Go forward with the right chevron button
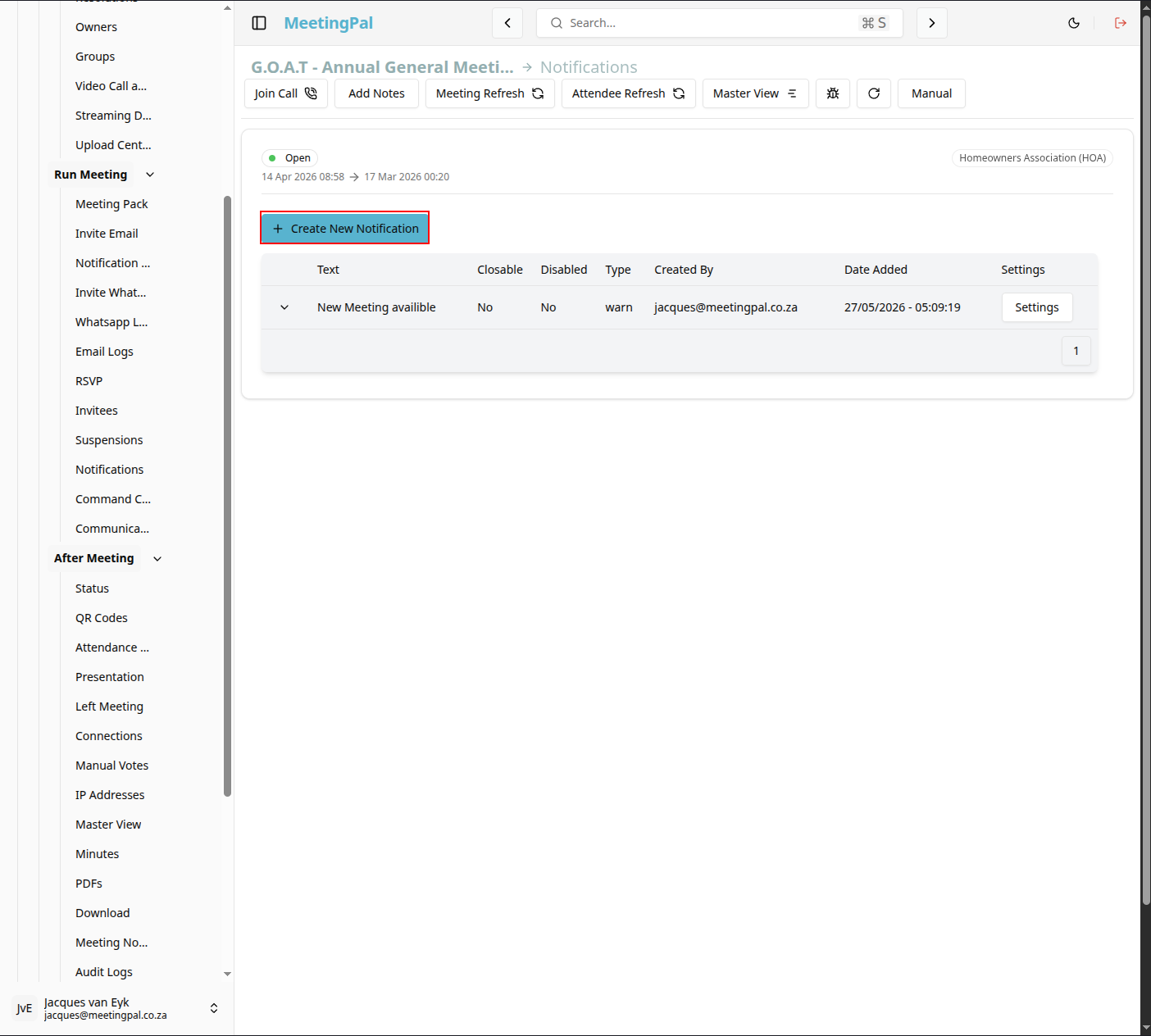This screenshot has height=1036, width=1151. pyautogui.click(x=932, y=23)
